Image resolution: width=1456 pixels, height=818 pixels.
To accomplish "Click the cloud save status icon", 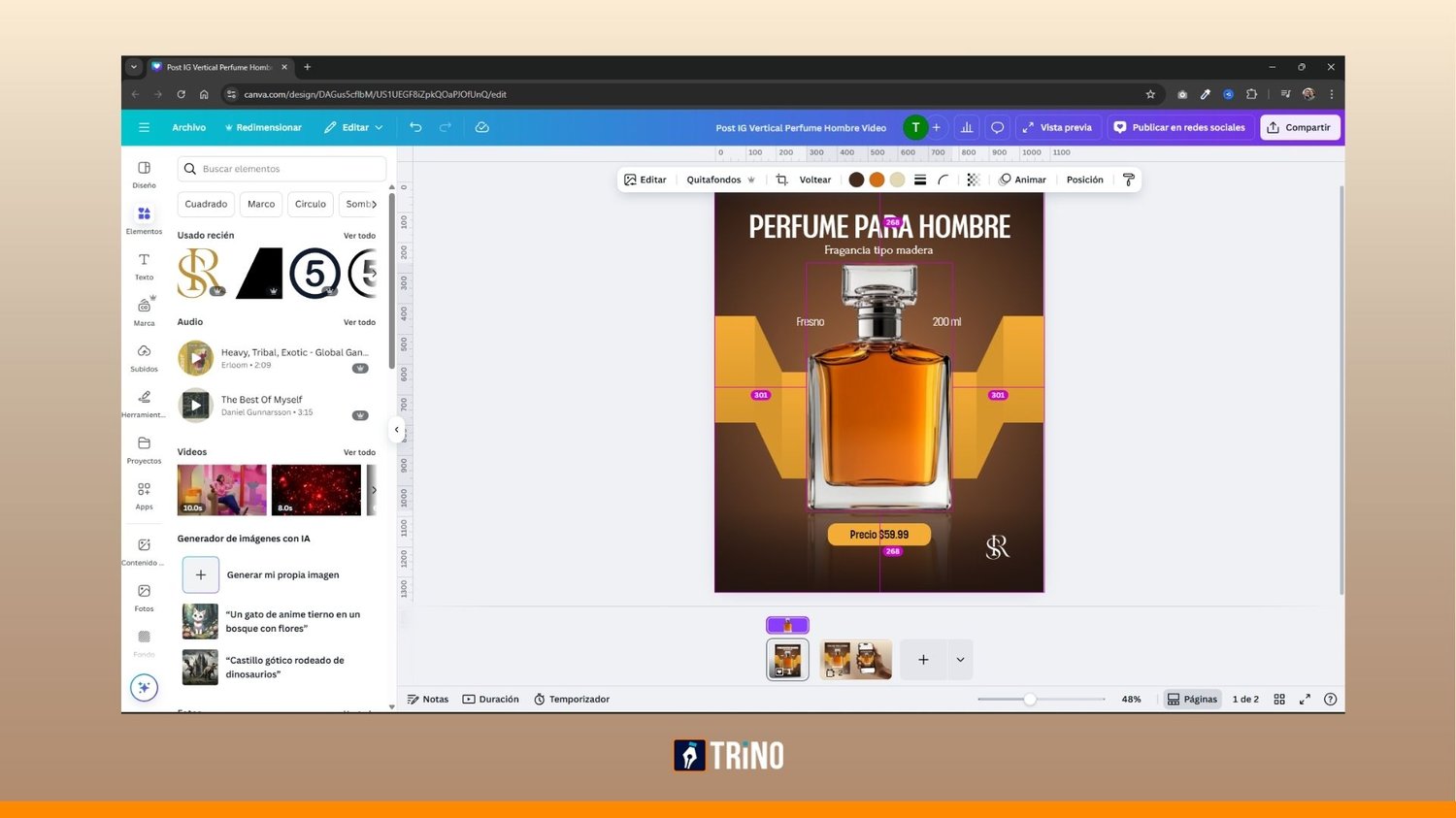I will point(482,127).
